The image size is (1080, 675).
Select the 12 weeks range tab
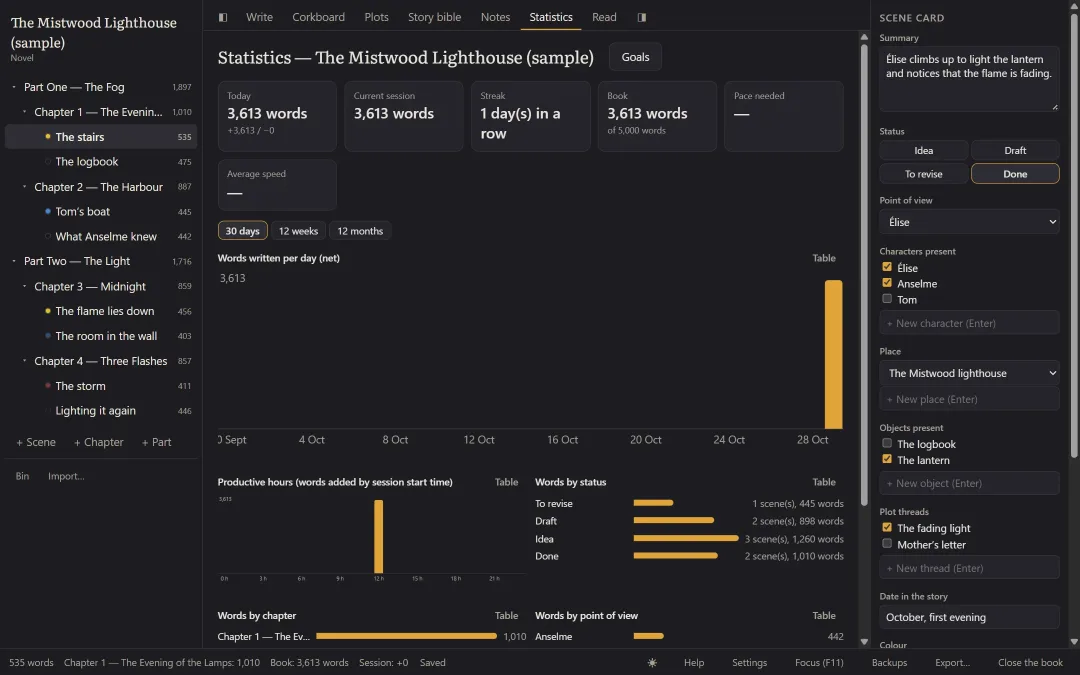tap(298, 231)
